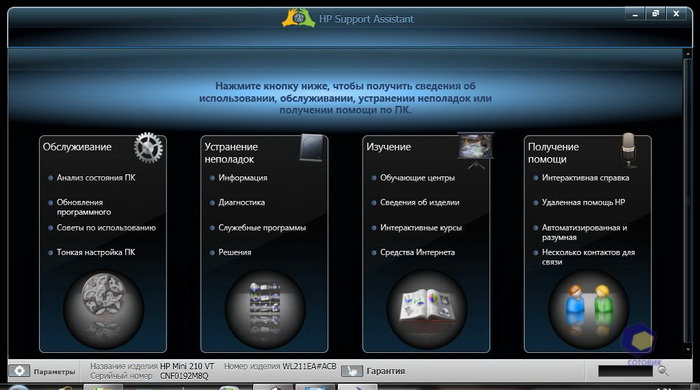The width and height of the screenshot is (700, 390).
Task: Open the open book sphere under Изучение
Action: 427,308
